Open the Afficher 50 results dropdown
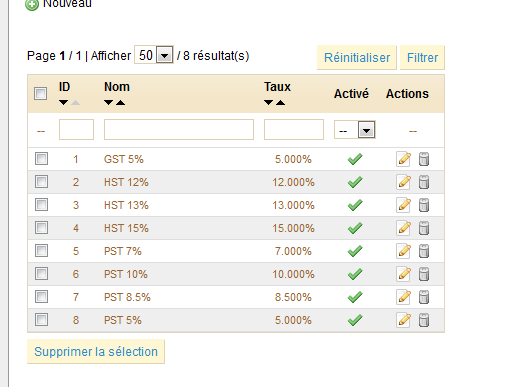The image size is (518, 387). 154,55
